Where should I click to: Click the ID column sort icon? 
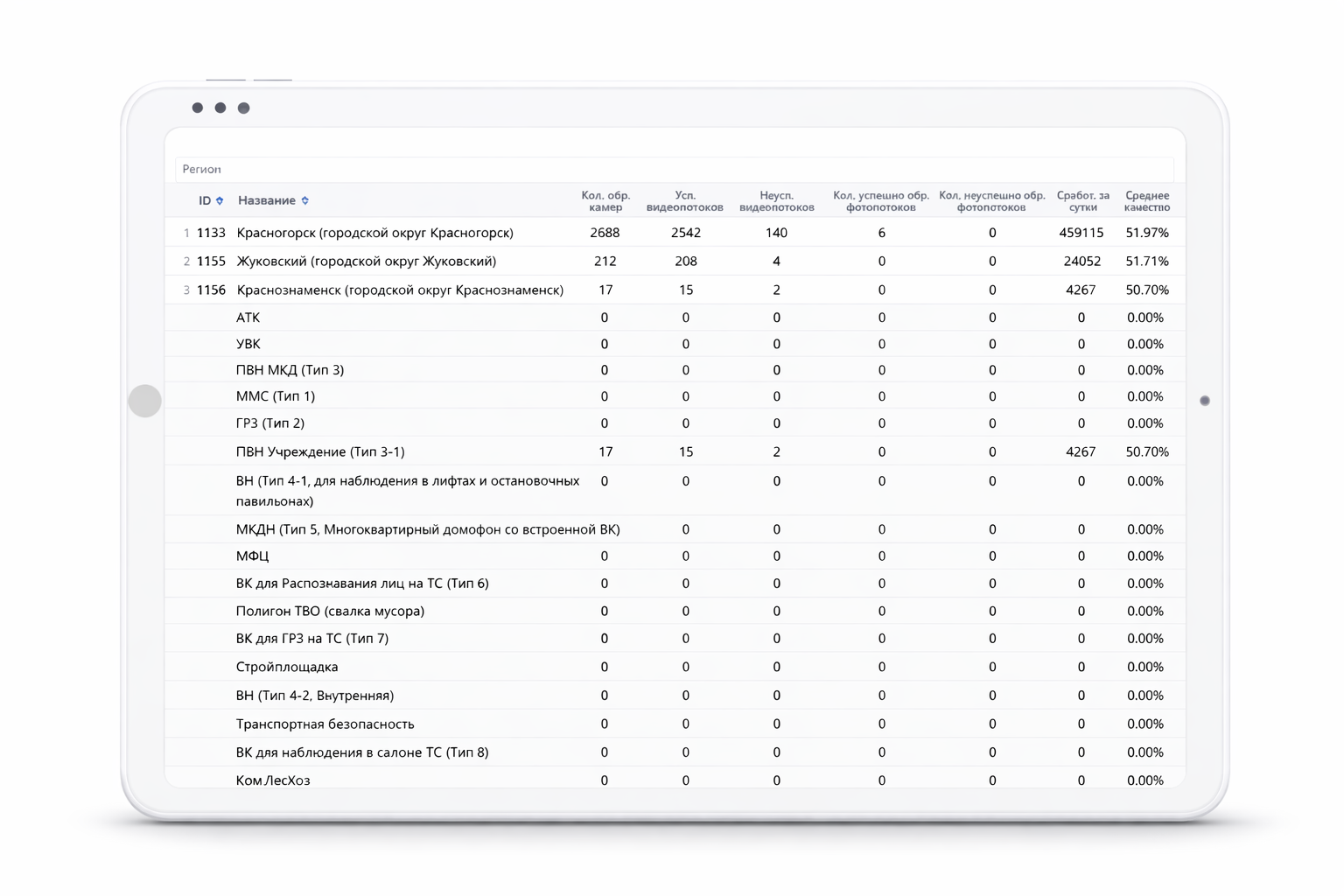point(220,201)
